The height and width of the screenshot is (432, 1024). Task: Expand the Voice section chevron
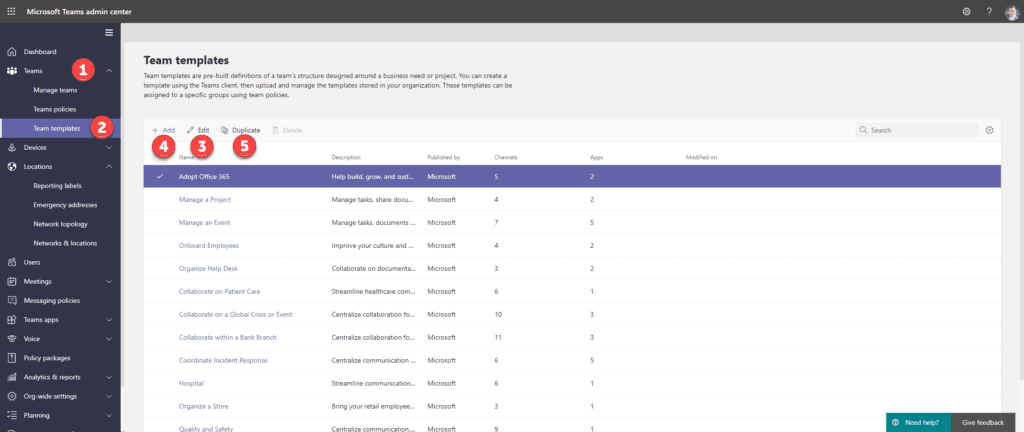coord(109,339)
